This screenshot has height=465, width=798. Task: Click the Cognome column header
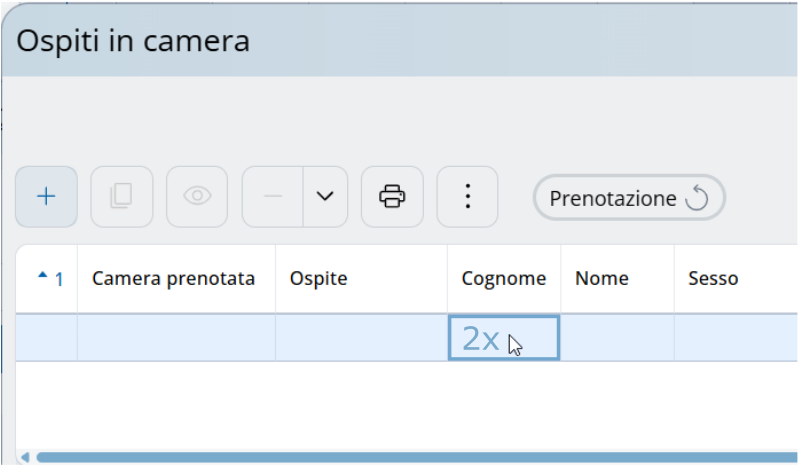point(503,279)
